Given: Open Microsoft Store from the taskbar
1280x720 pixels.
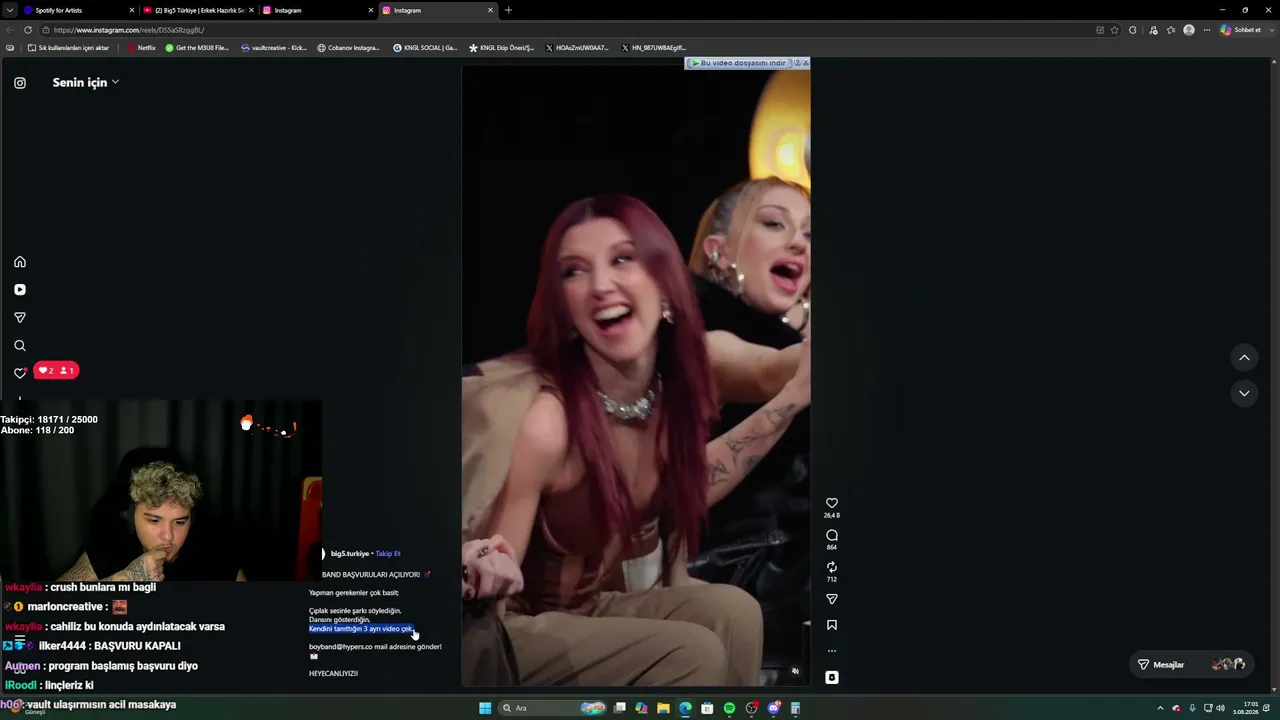Looking at the screenshot, I should (x=707, y=708).
